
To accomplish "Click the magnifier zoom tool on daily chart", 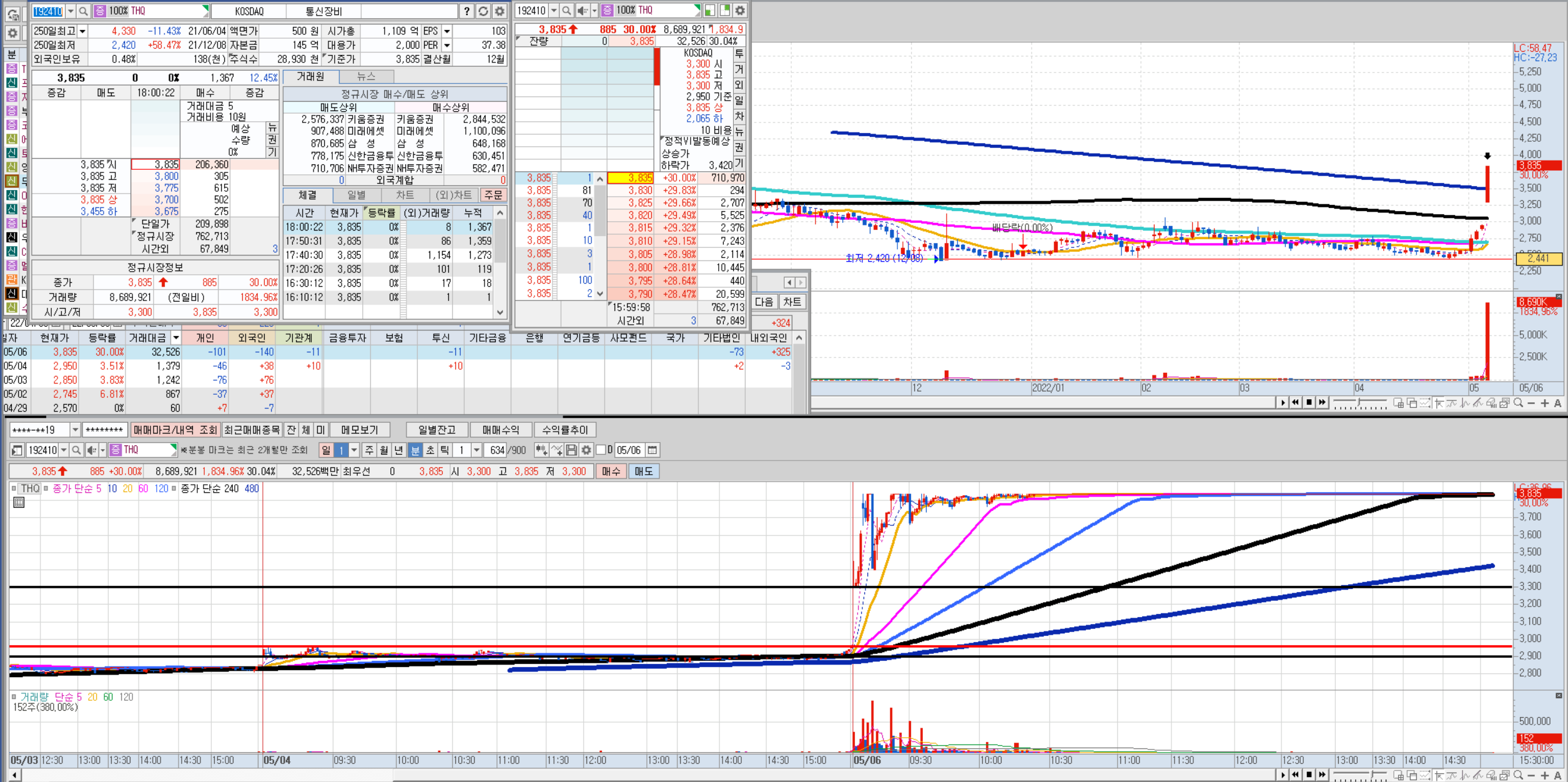I will click(1518, 403).
